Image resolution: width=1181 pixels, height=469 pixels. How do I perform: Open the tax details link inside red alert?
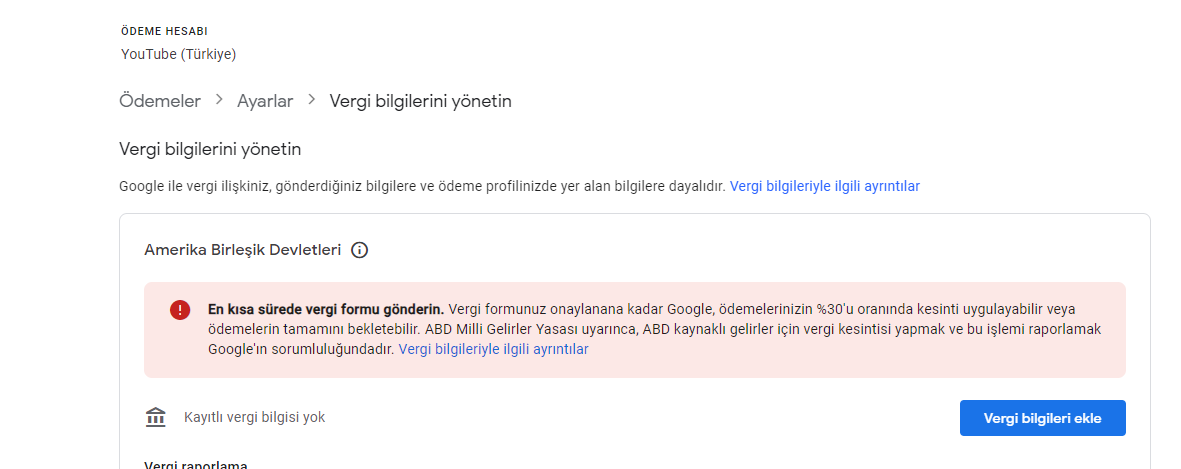pos(493,349)
